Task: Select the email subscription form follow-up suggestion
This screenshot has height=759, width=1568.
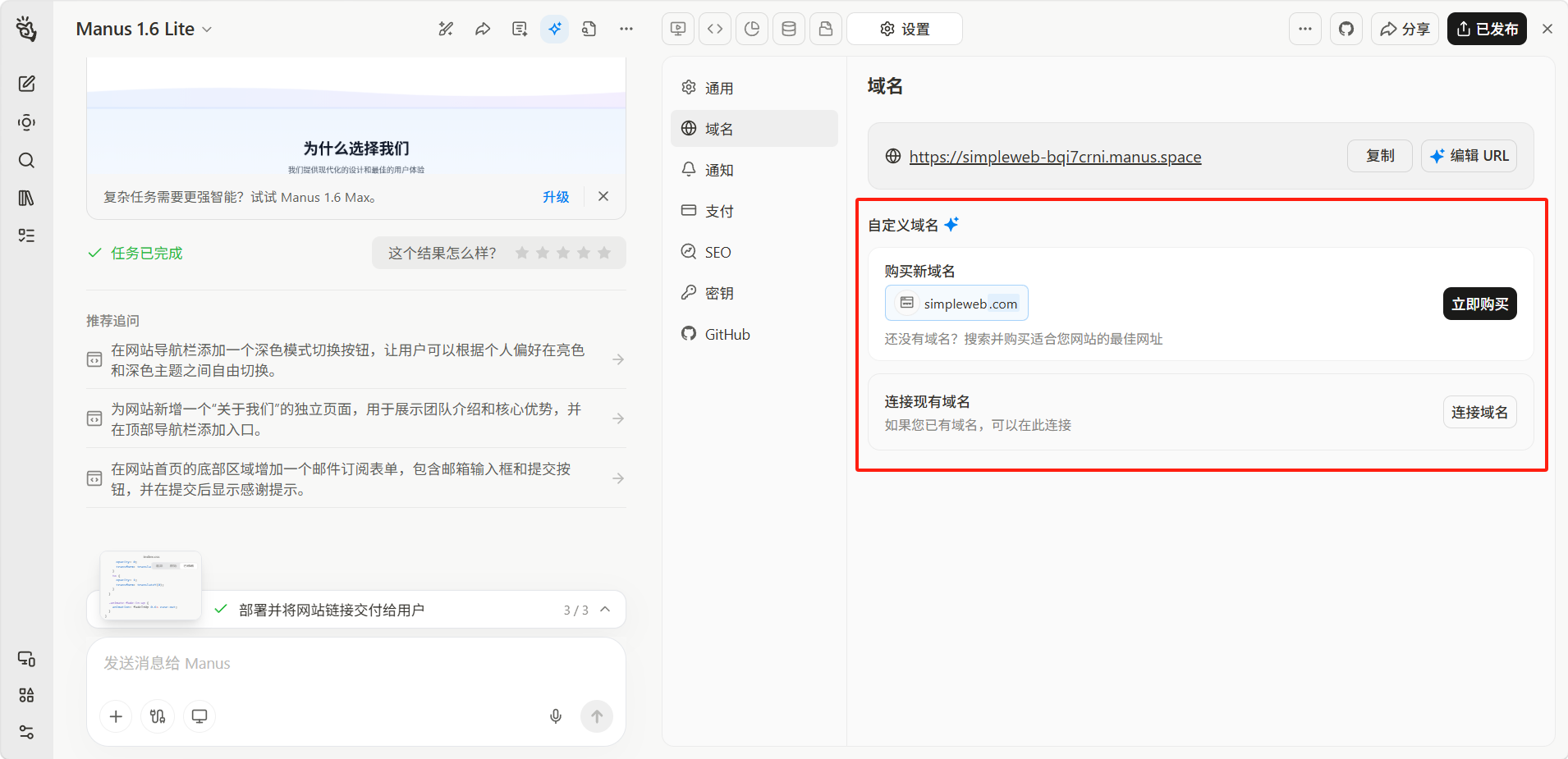Action: (x=356, y=478)
